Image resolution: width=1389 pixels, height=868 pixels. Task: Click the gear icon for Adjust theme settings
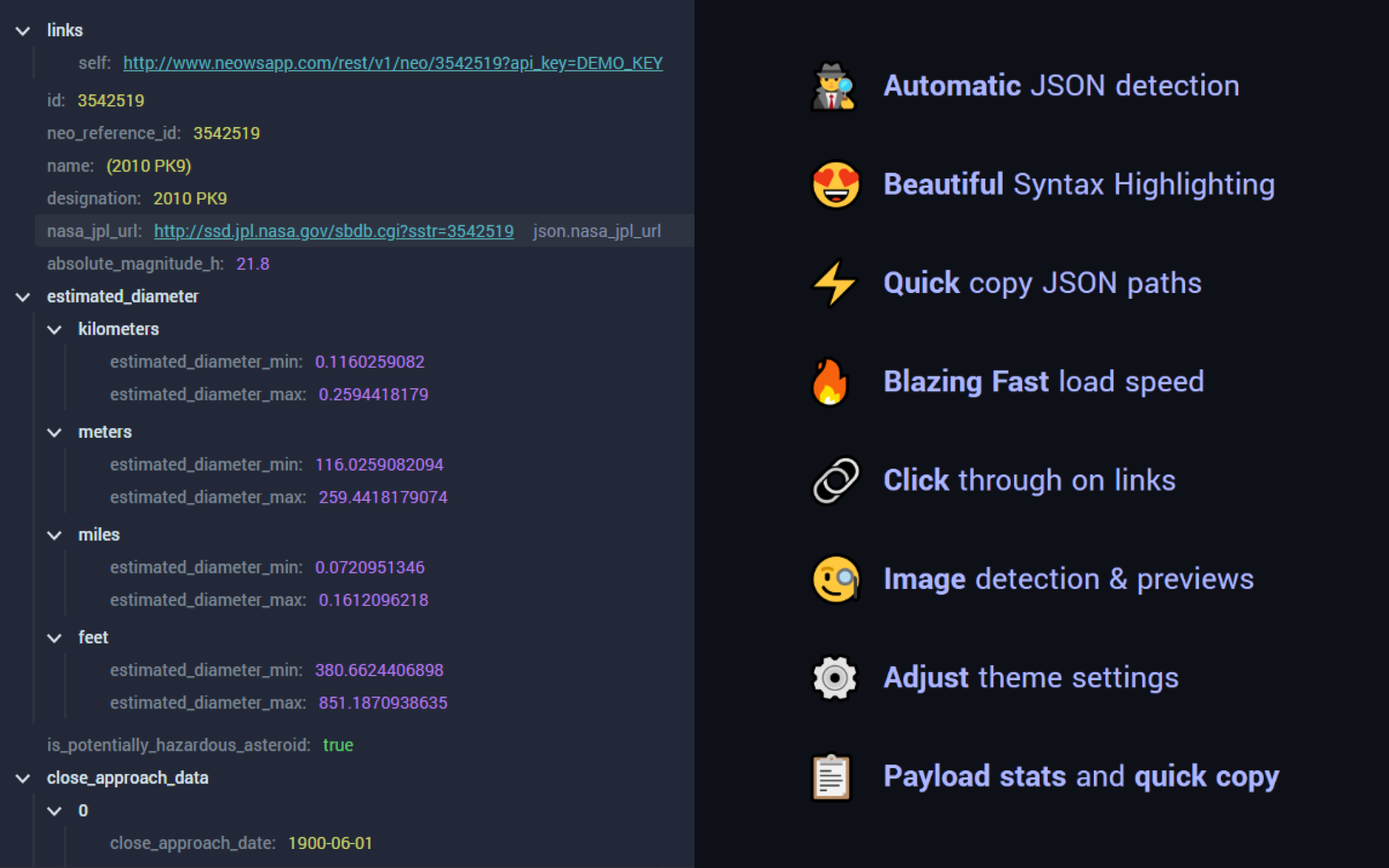834,677
